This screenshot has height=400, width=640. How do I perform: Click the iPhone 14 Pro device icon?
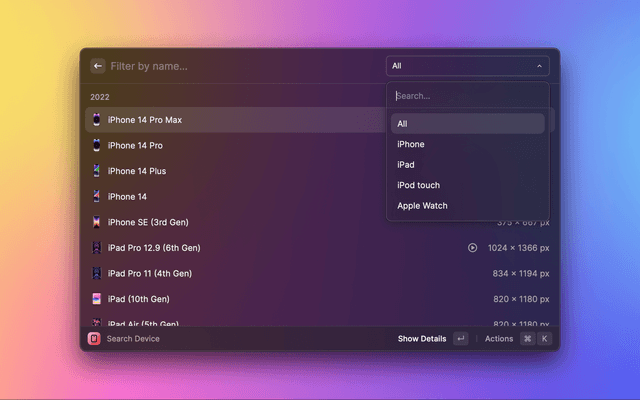point(97,146)
